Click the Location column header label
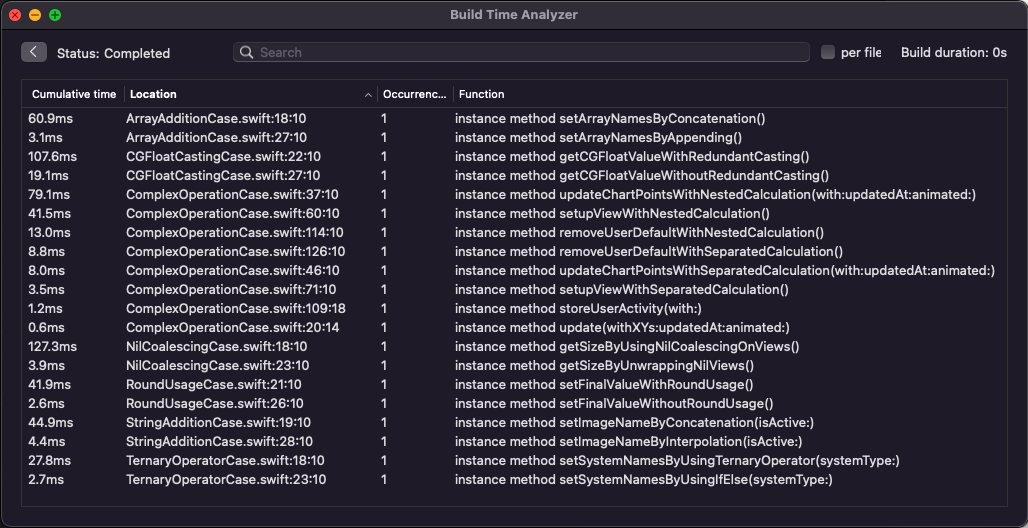The height and width of the screenshot is (528, 1028). coord(153,95)
